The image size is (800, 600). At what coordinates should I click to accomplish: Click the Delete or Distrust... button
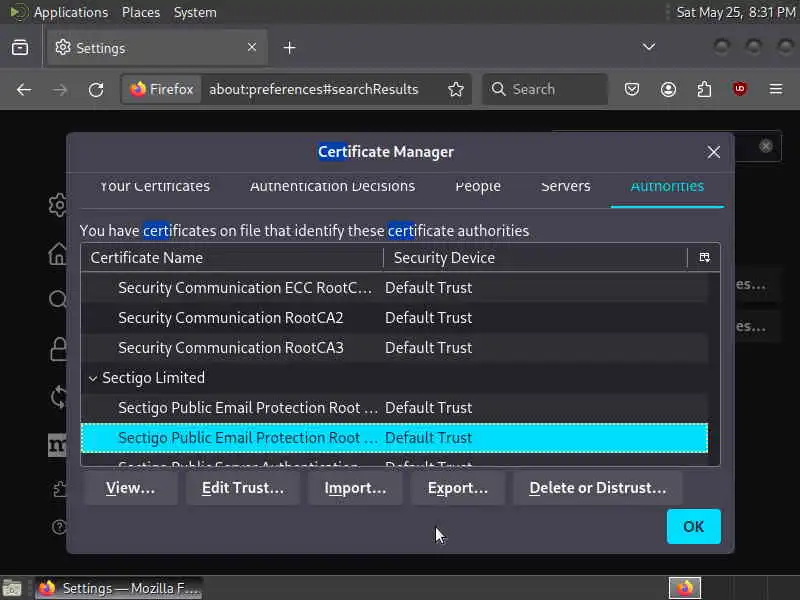[597, 488]
